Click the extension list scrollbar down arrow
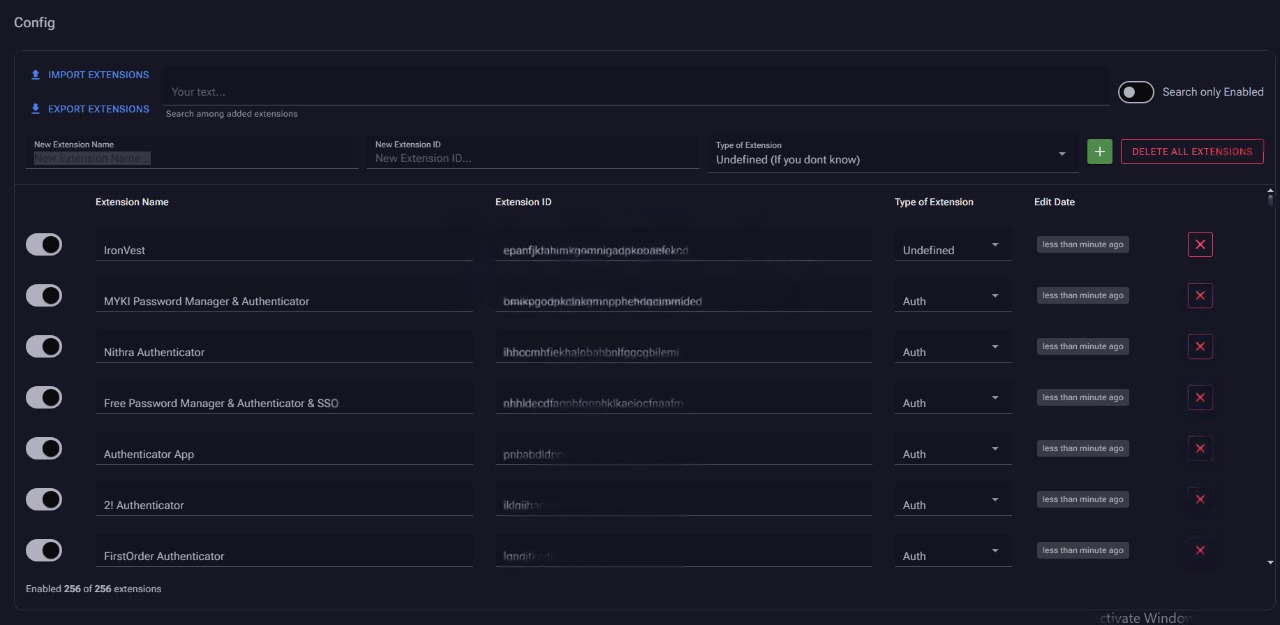This screenshot has width=1280, height=625. tap(1271, 563)
